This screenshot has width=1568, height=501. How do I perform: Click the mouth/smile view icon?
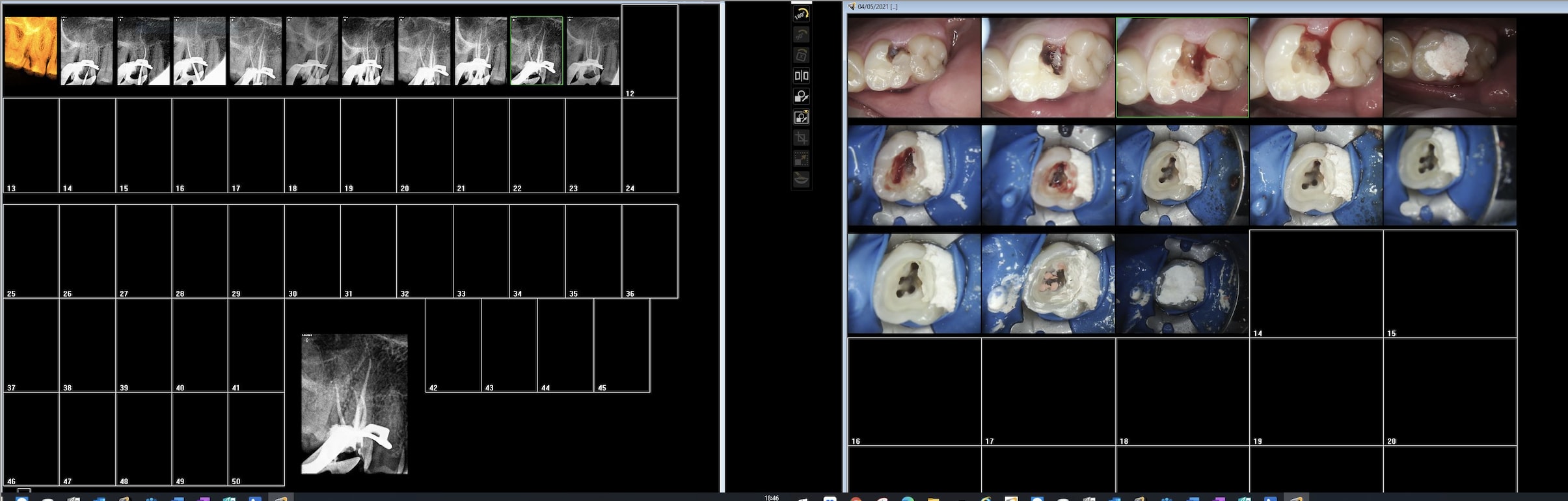coord(801,180)
